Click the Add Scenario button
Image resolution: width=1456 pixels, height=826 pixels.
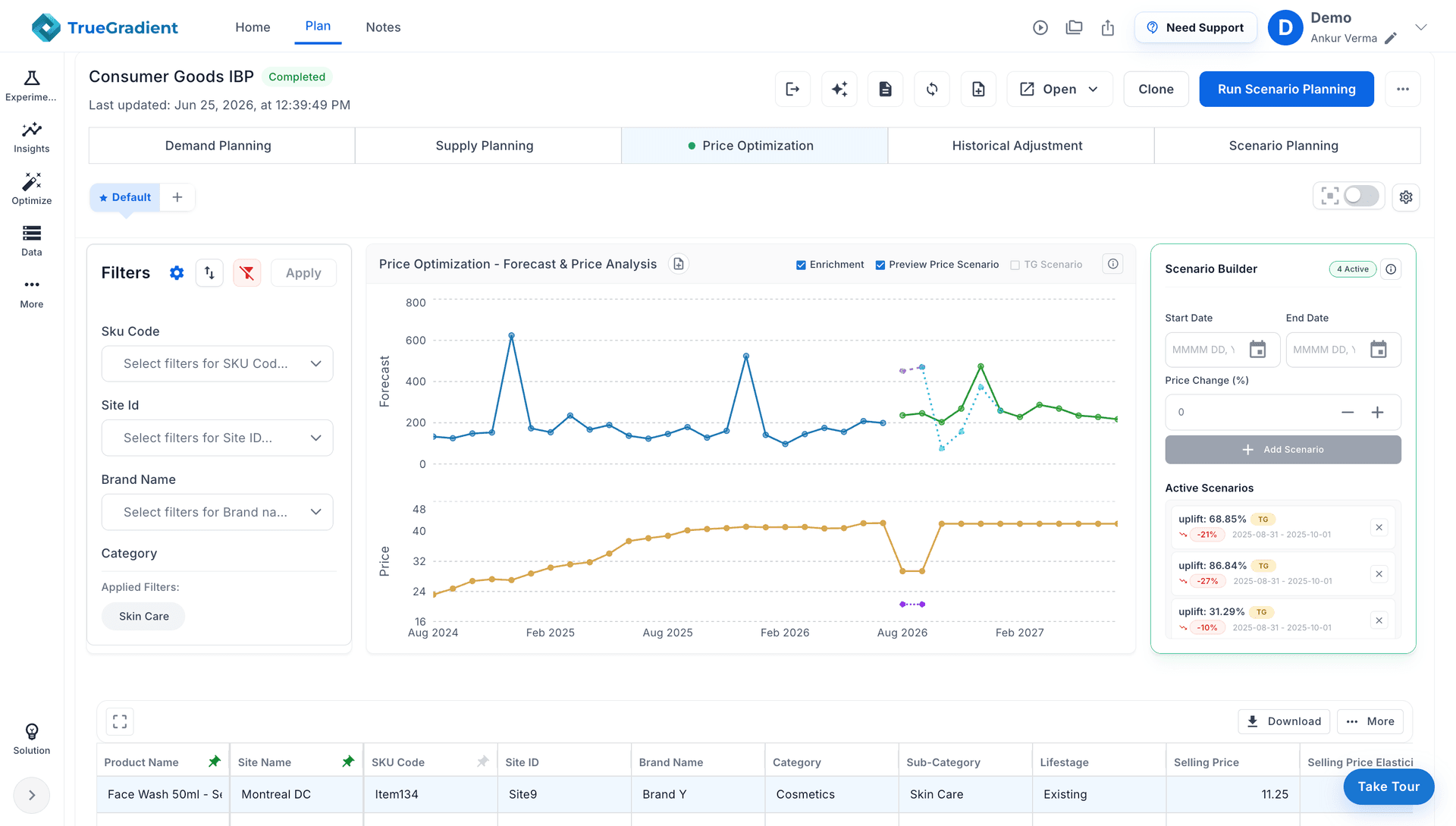(x=1282, y=450)
